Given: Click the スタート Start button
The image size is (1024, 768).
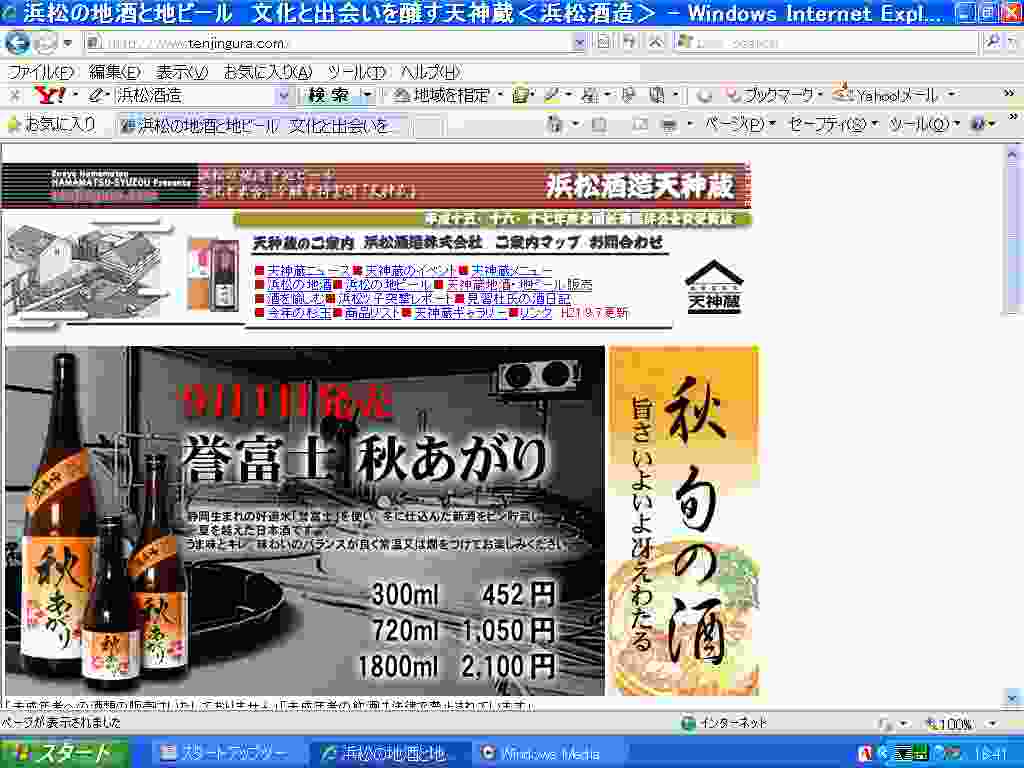Looking at the screenshot, I should tap(64, 753).
